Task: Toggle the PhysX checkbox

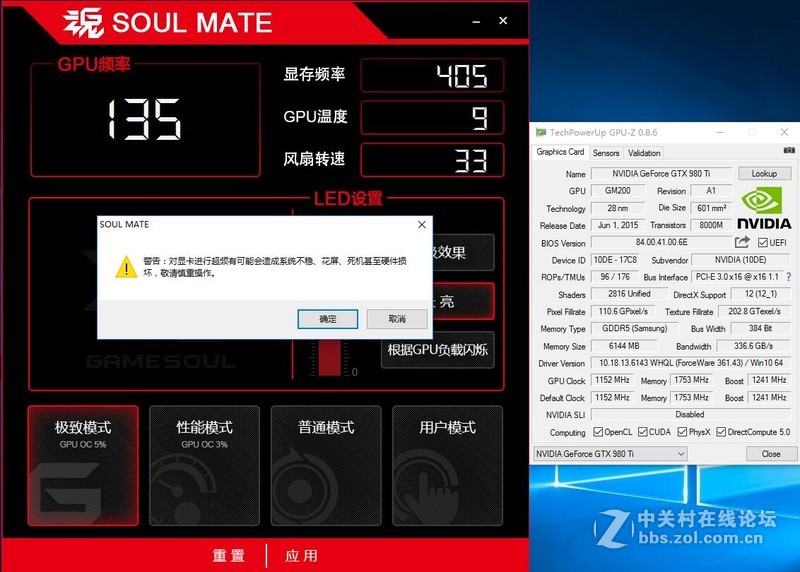Action: point(682,432)
